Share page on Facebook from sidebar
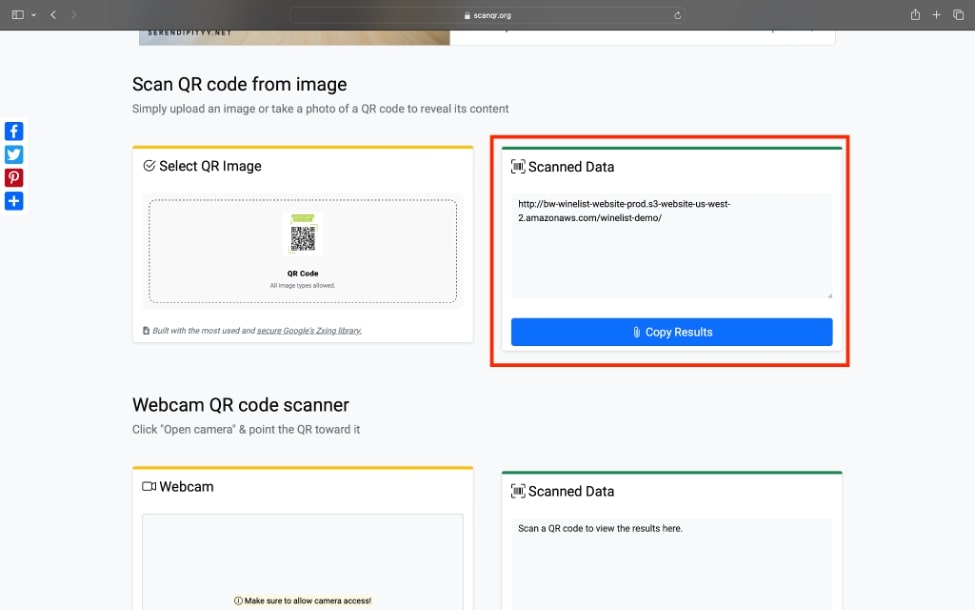 [x=14, y=131]
